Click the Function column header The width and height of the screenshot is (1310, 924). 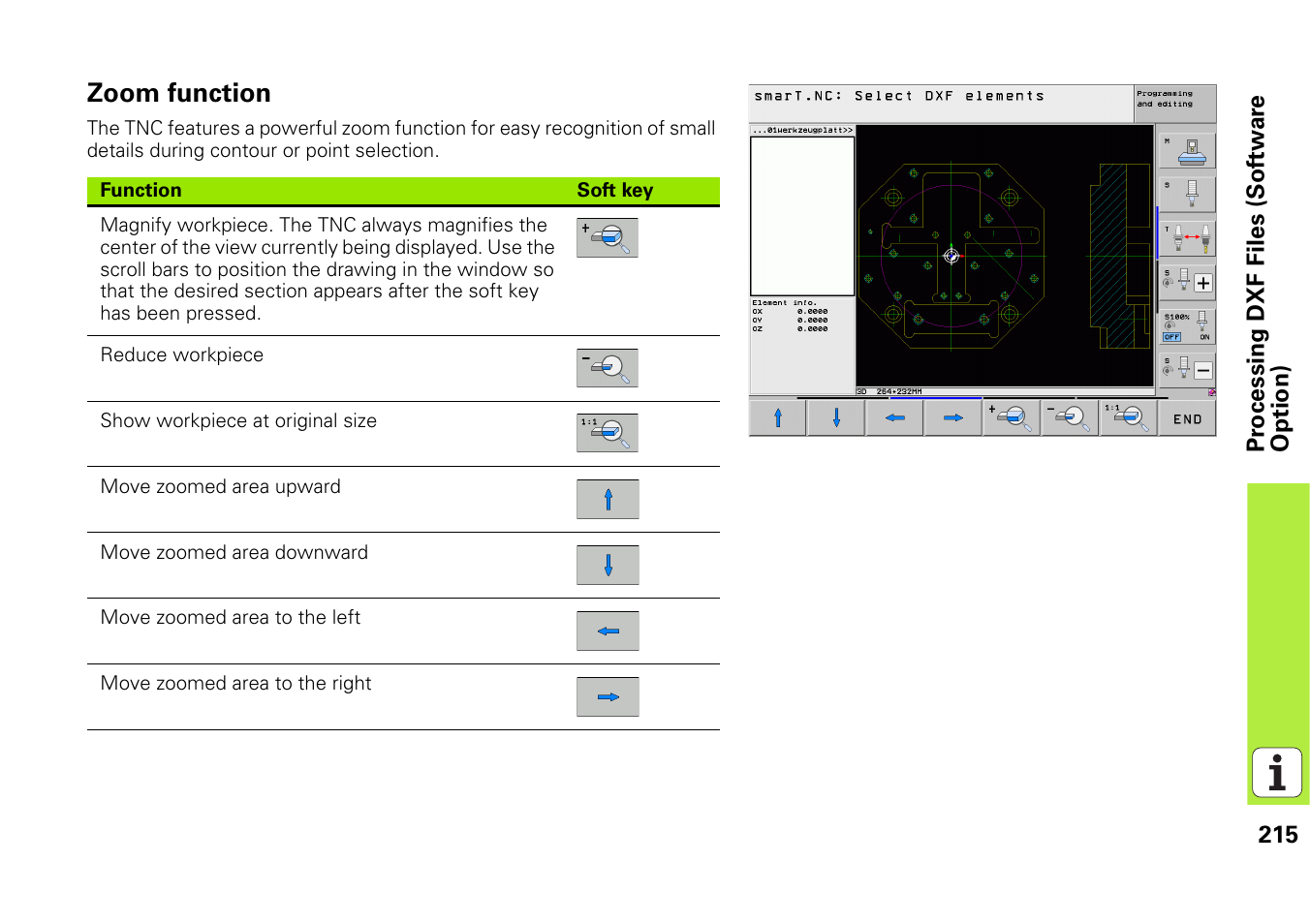[140, 191]
